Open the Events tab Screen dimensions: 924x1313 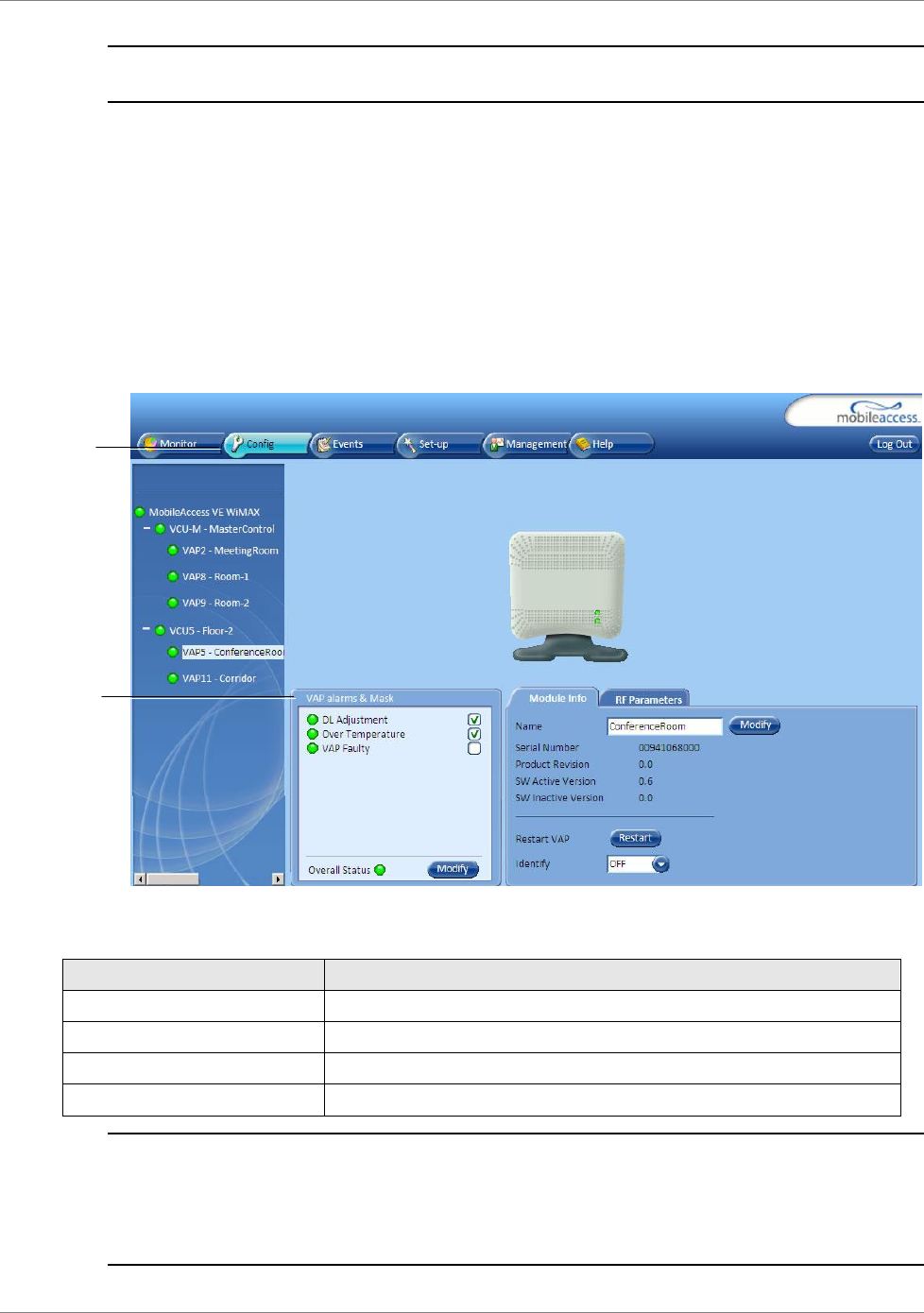[353, 444]
